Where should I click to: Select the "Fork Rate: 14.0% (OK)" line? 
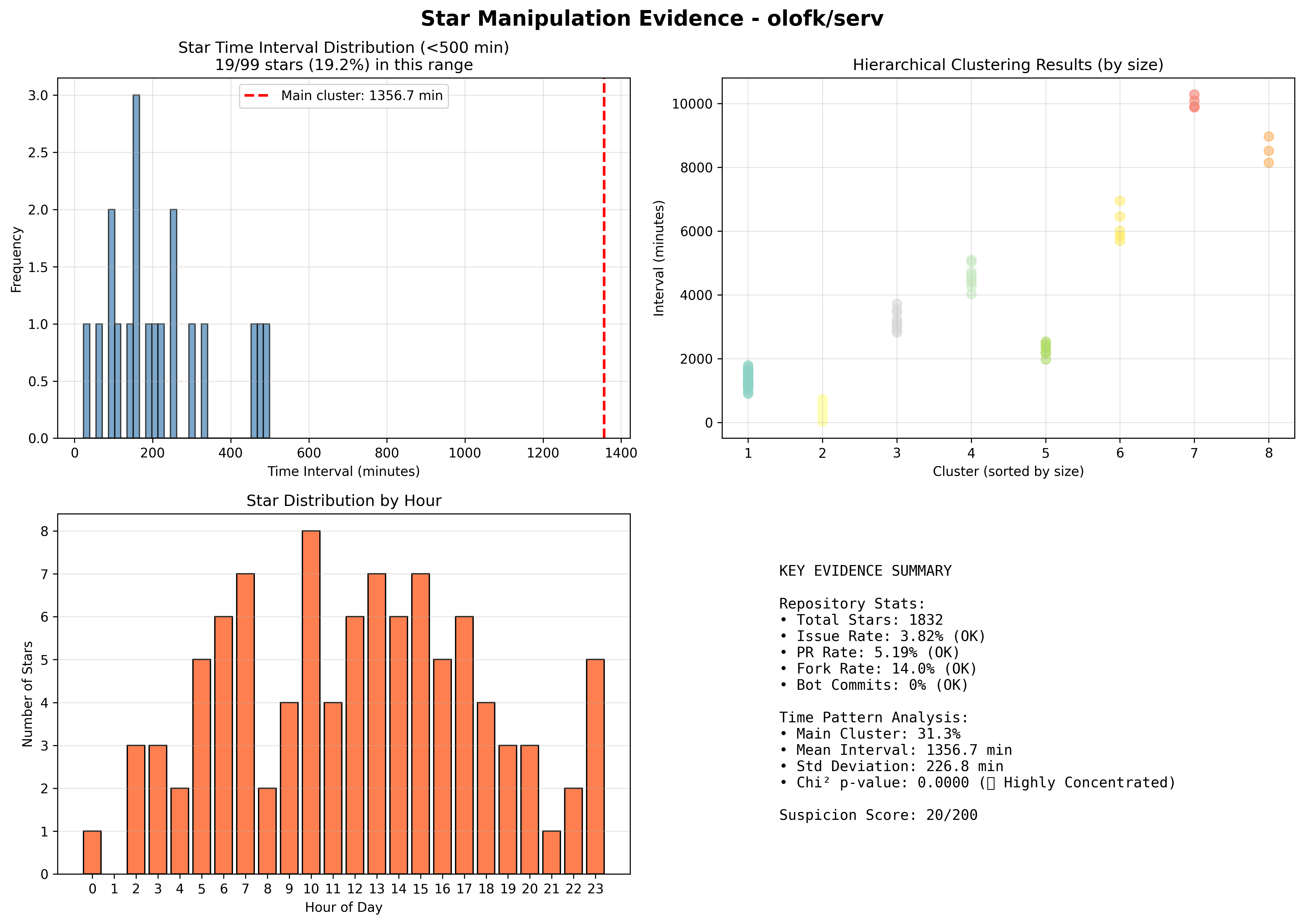pyautogui.click(x=878, y=669)
